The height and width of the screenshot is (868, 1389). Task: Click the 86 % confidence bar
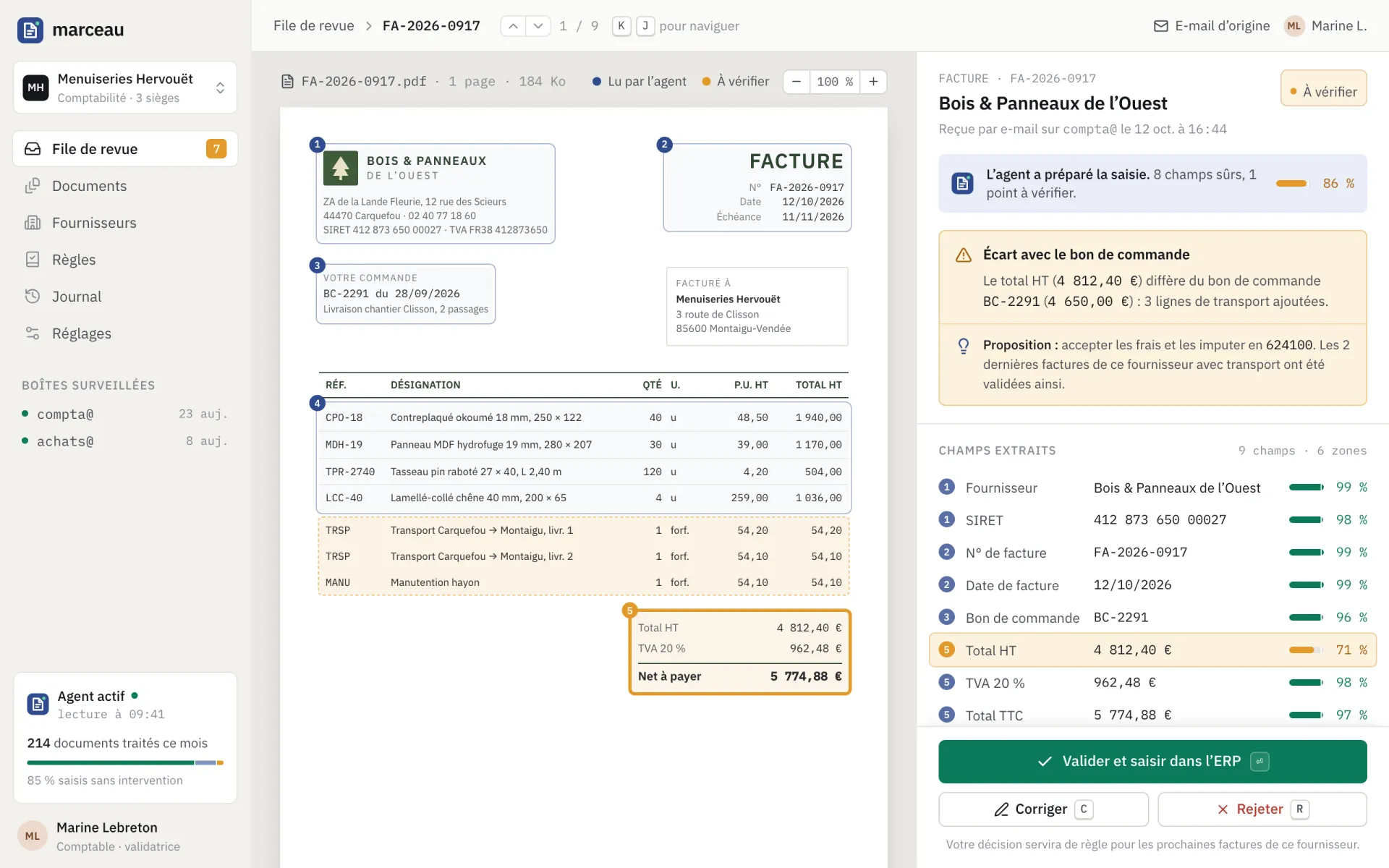[x=1291, y=184]
